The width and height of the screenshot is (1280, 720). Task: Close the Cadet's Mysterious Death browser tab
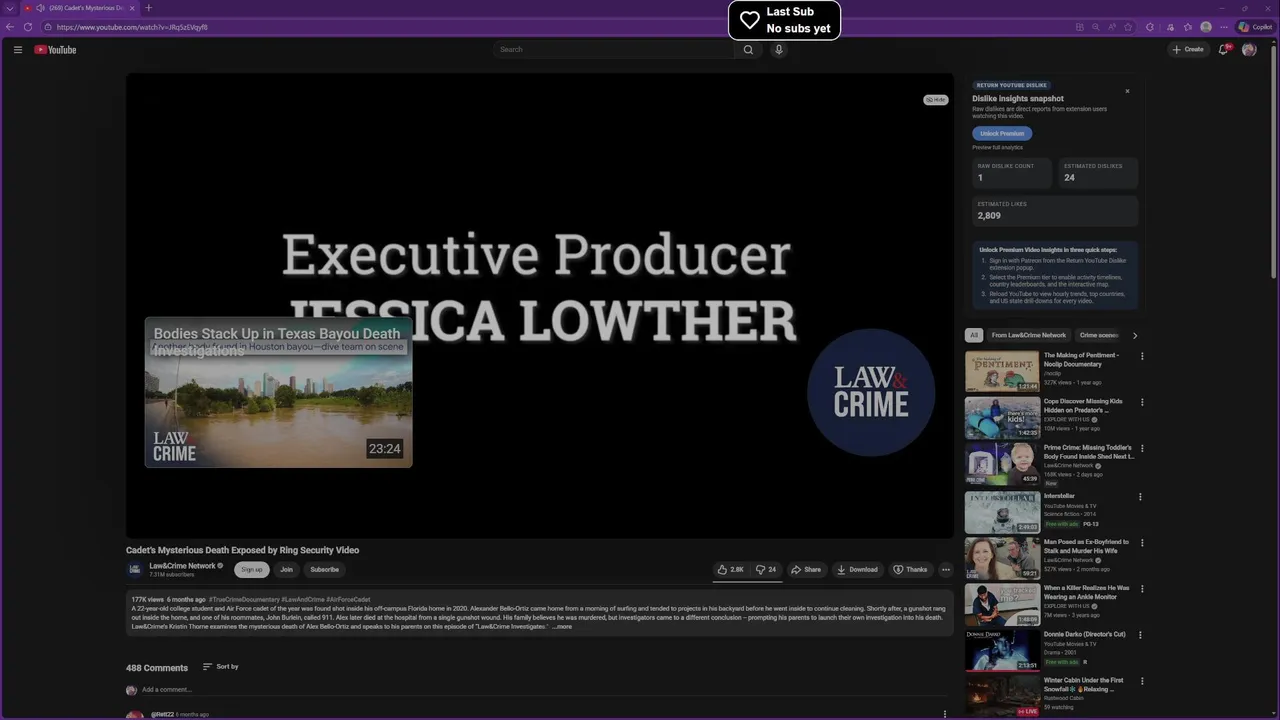coord(132,8)
